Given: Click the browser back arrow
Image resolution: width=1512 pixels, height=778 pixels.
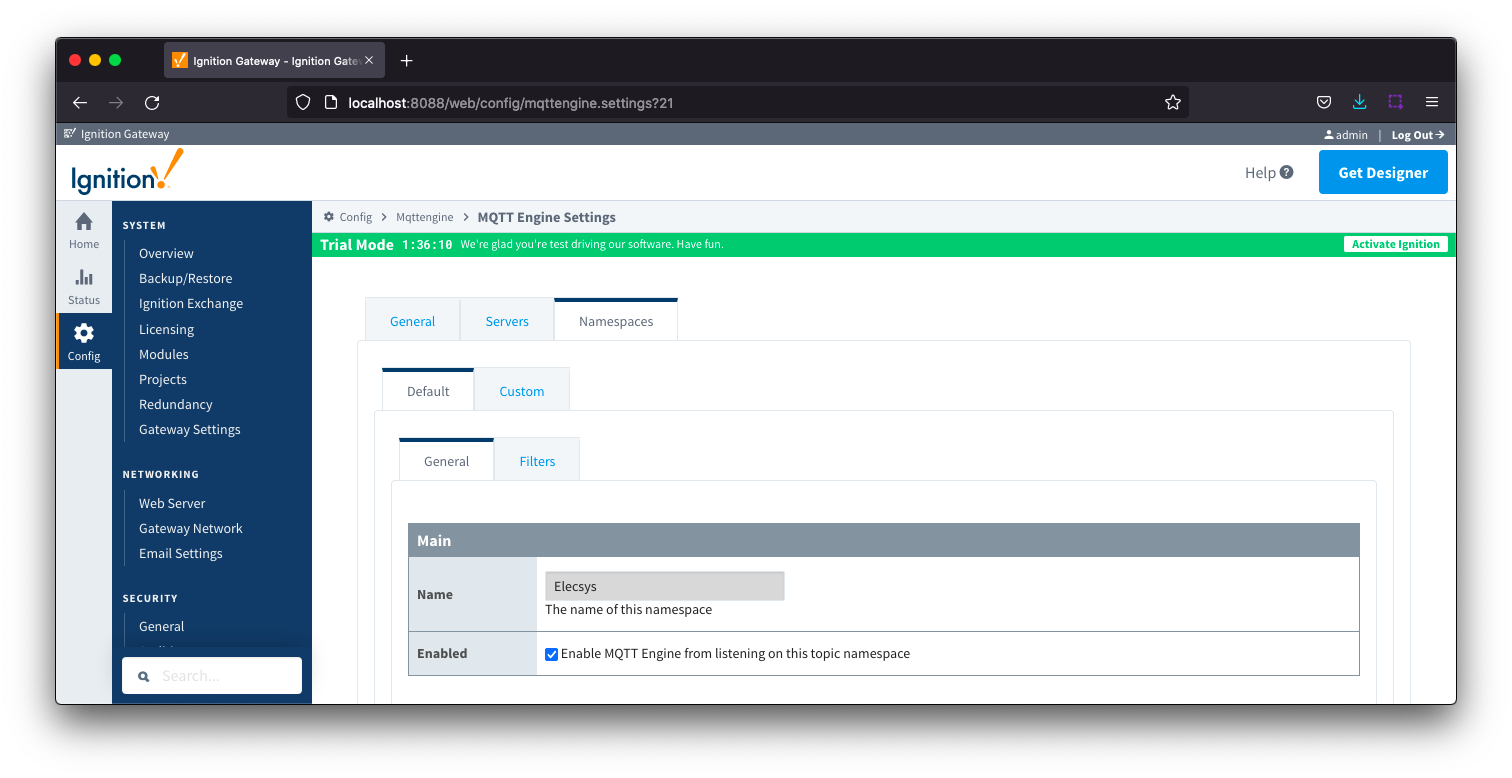Looking at the screenshot, I should pos(80,102).
